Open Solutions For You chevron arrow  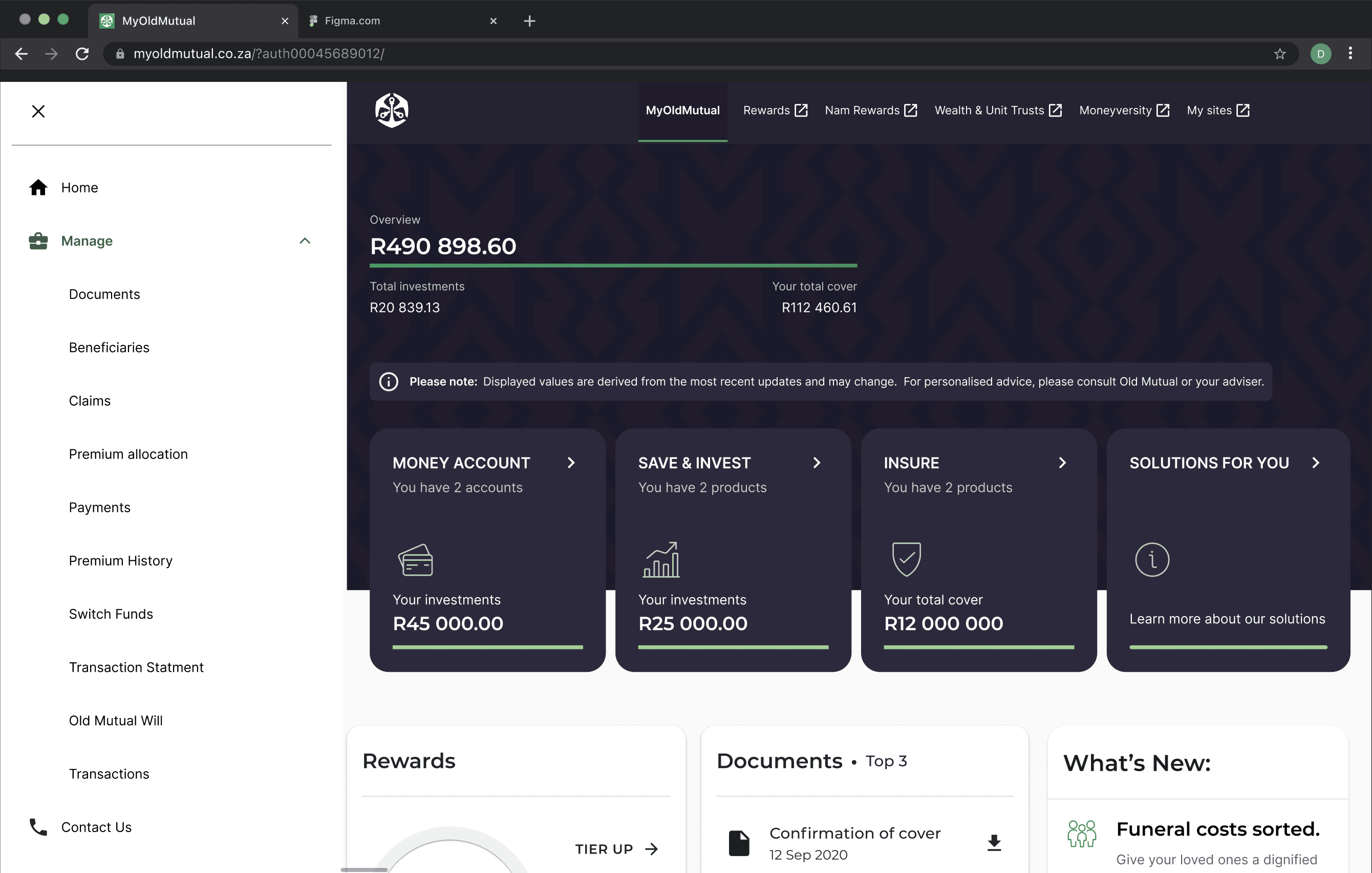[1315, 463]
